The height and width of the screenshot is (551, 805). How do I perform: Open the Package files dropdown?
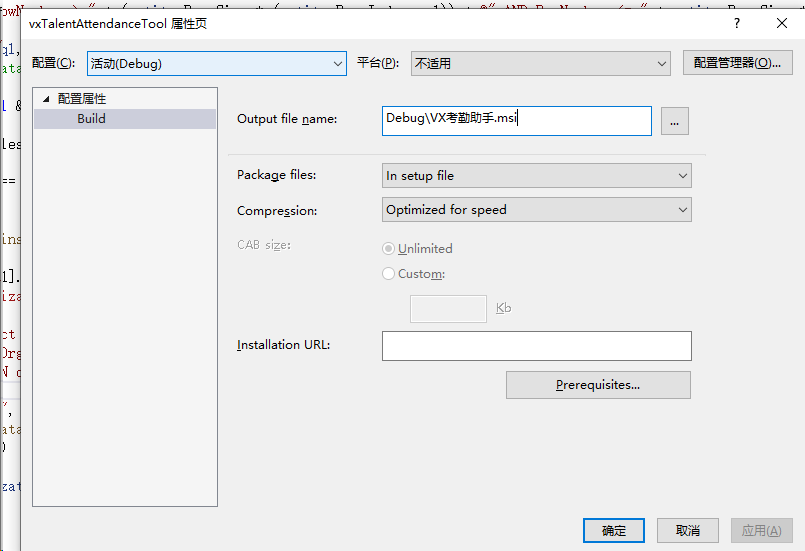pyautogui.click(x=536, y=176)
